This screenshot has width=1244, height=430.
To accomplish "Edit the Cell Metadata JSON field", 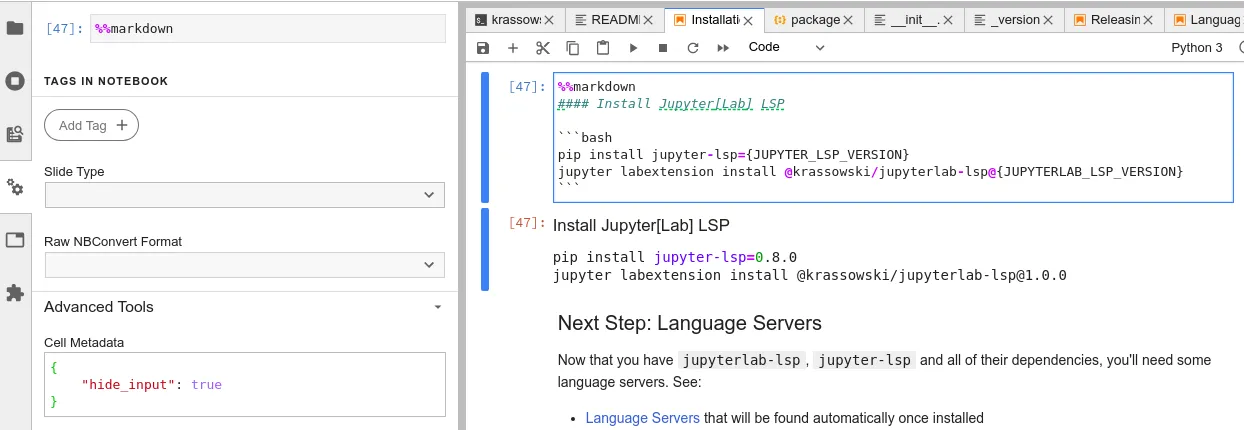I will click(x=245, y=384).
